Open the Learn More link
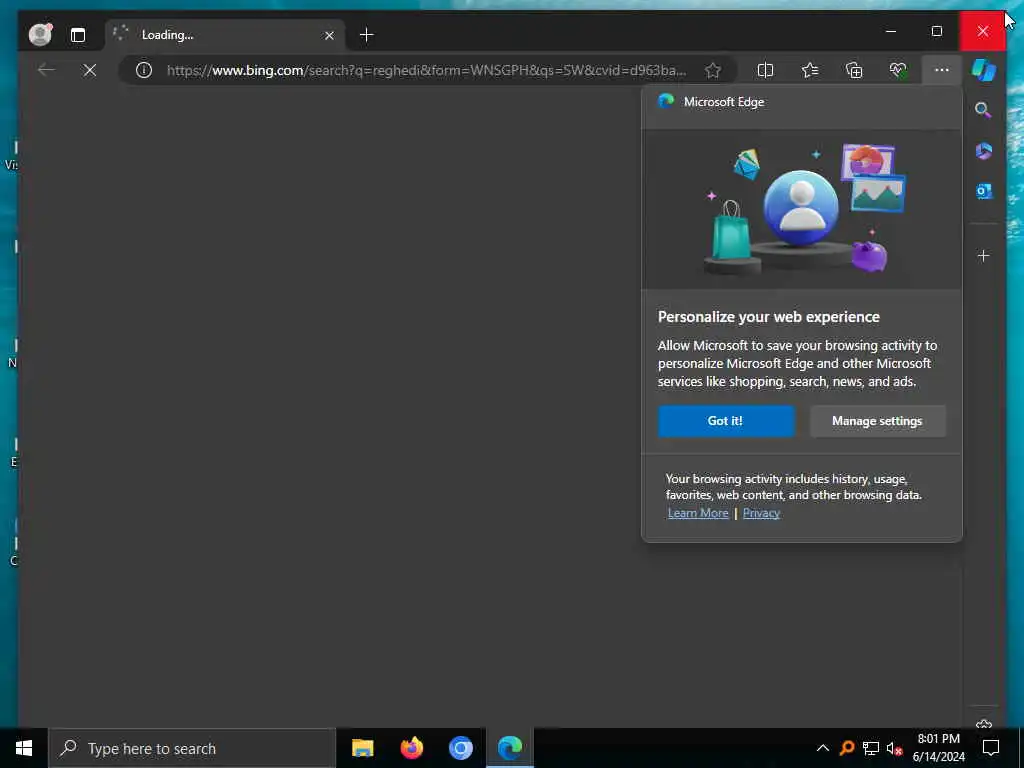 pos(698,513)
